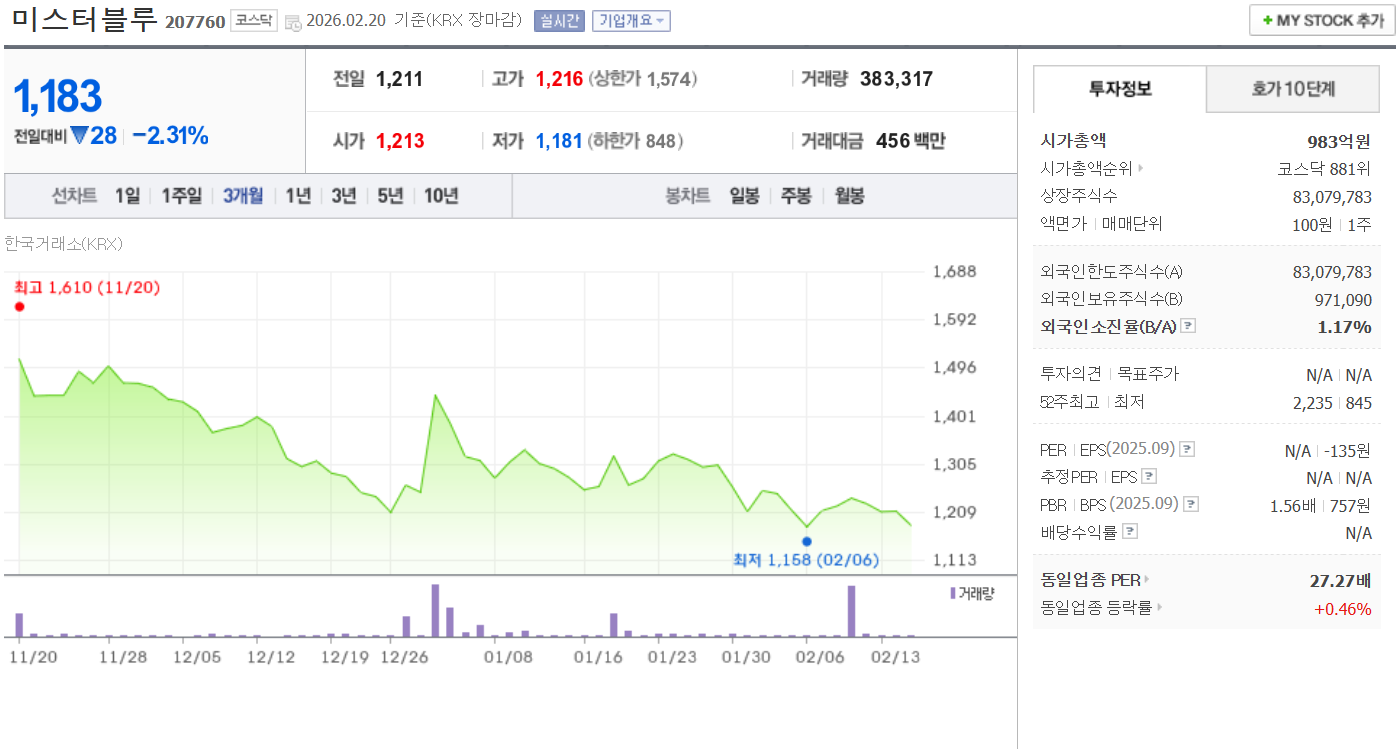Click the 외국인보유주식수 value 971,090

(1343, 300)
